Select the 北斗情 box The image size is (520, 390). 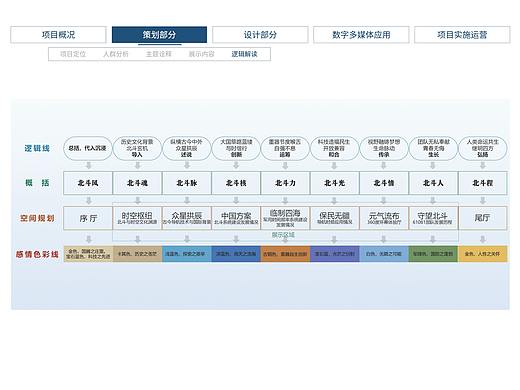coord(384,183)
